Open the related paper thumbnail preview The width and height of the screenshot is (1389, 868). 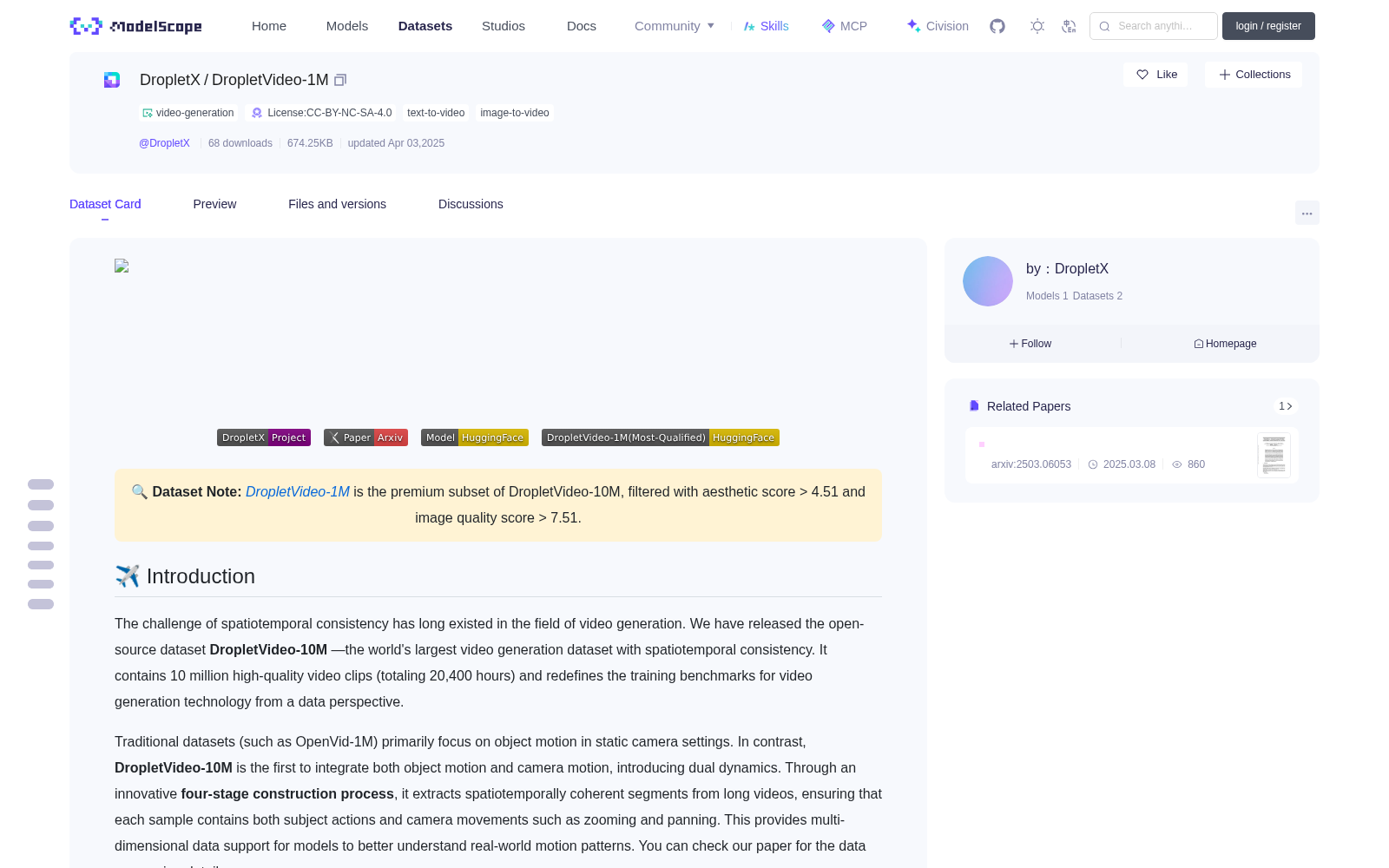(x=1274, y=455)
